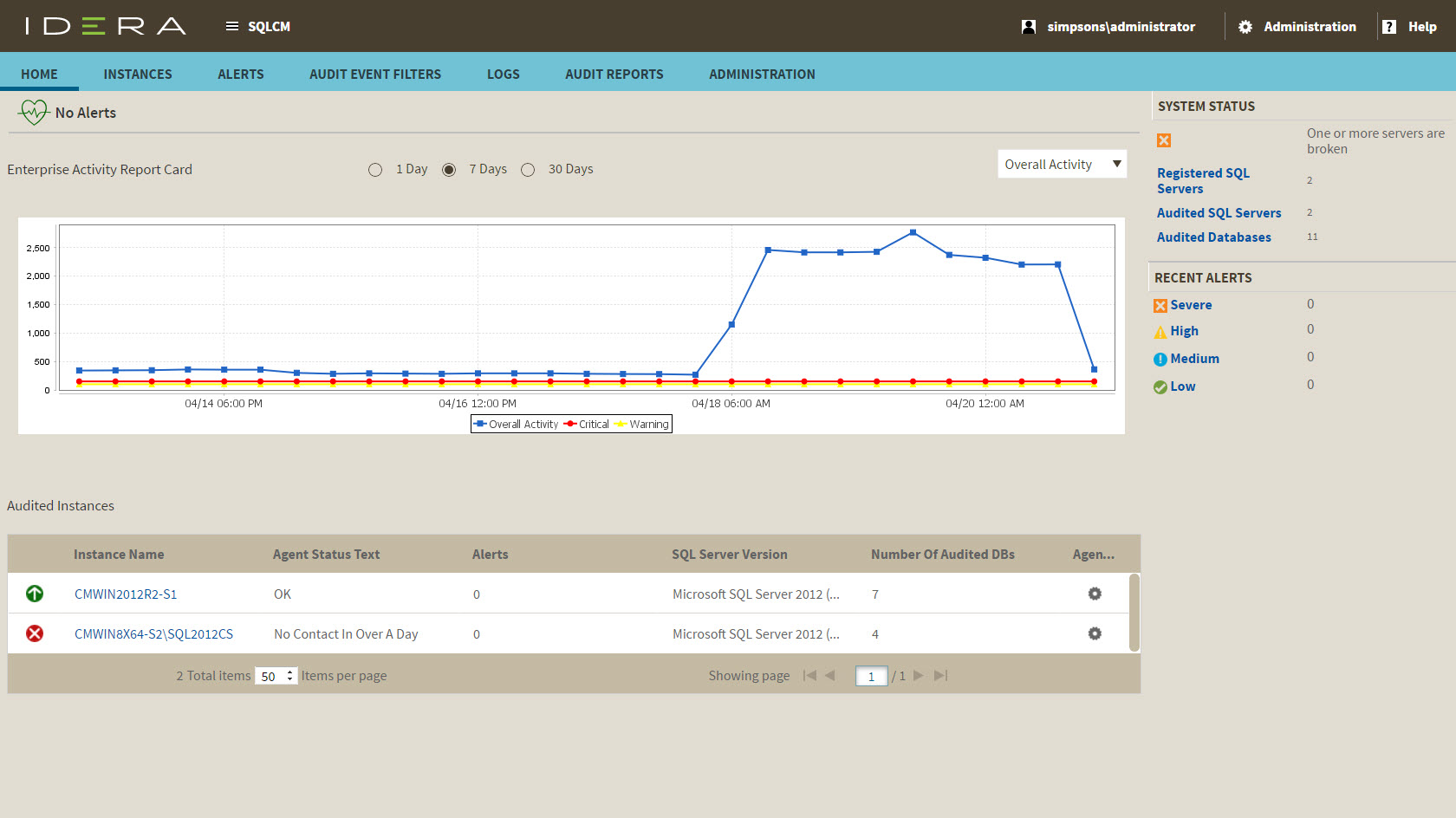The width and height of the screenshot is (1456, 818).
Task: Switch to the Instances tab
Action: tap(138, 75)
